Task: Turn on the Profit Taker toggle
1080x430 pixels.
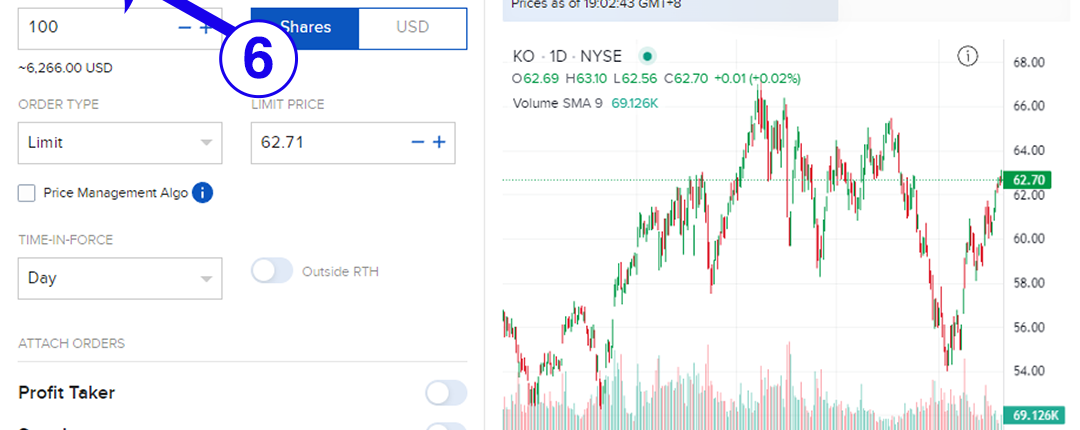Action: (x=446, y=393)
